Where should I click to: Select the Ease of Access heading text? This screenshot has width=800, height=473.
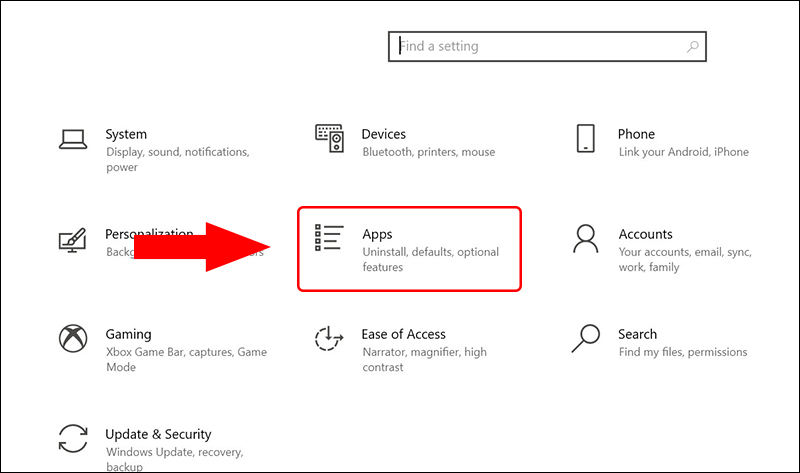[403, 334]
